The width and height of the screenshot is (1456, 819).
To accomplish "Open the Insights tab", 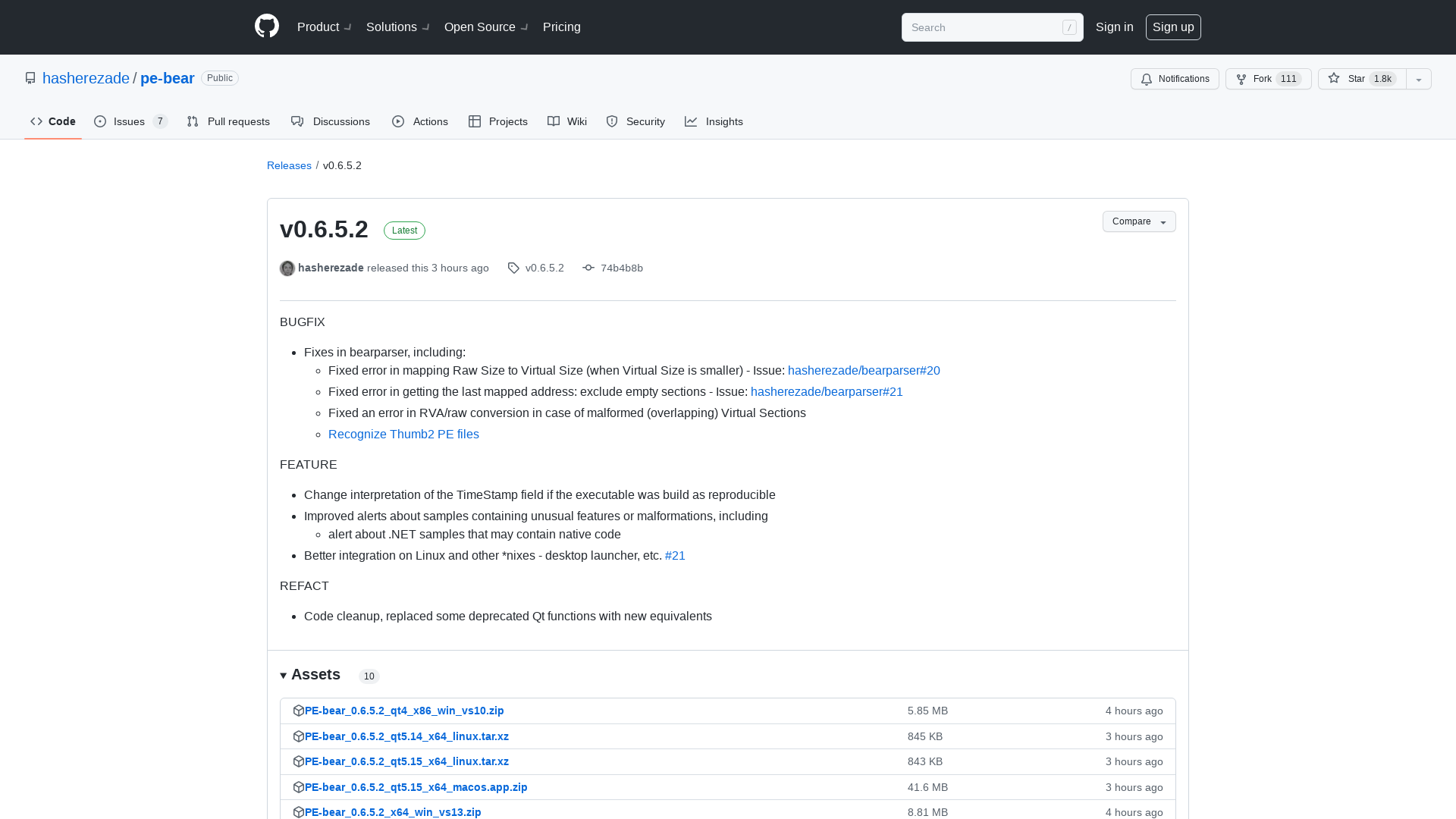I will click(714, 121).
